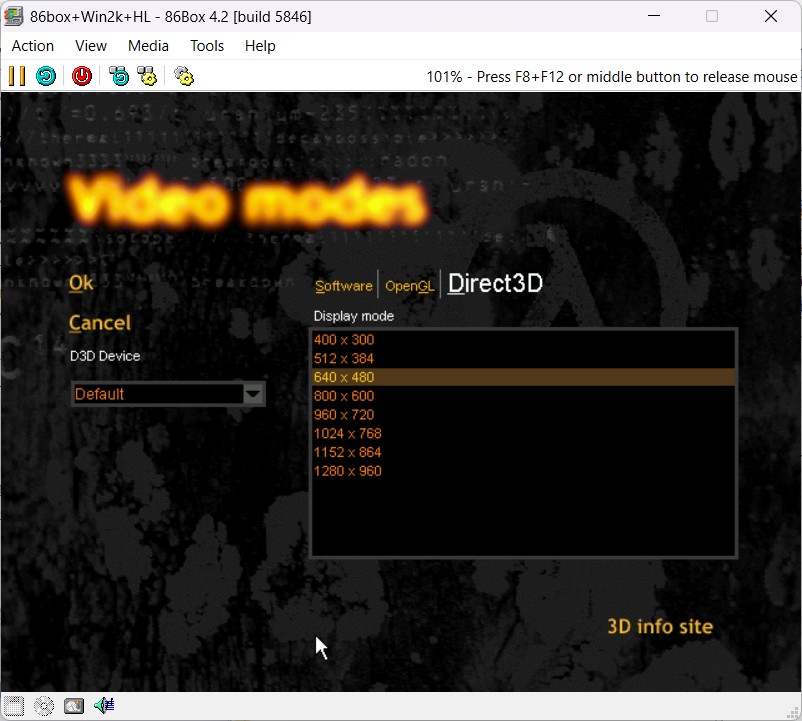Select 1152 x 864 display mode
The width and height of the screenshot is (802, 721).
523,452
